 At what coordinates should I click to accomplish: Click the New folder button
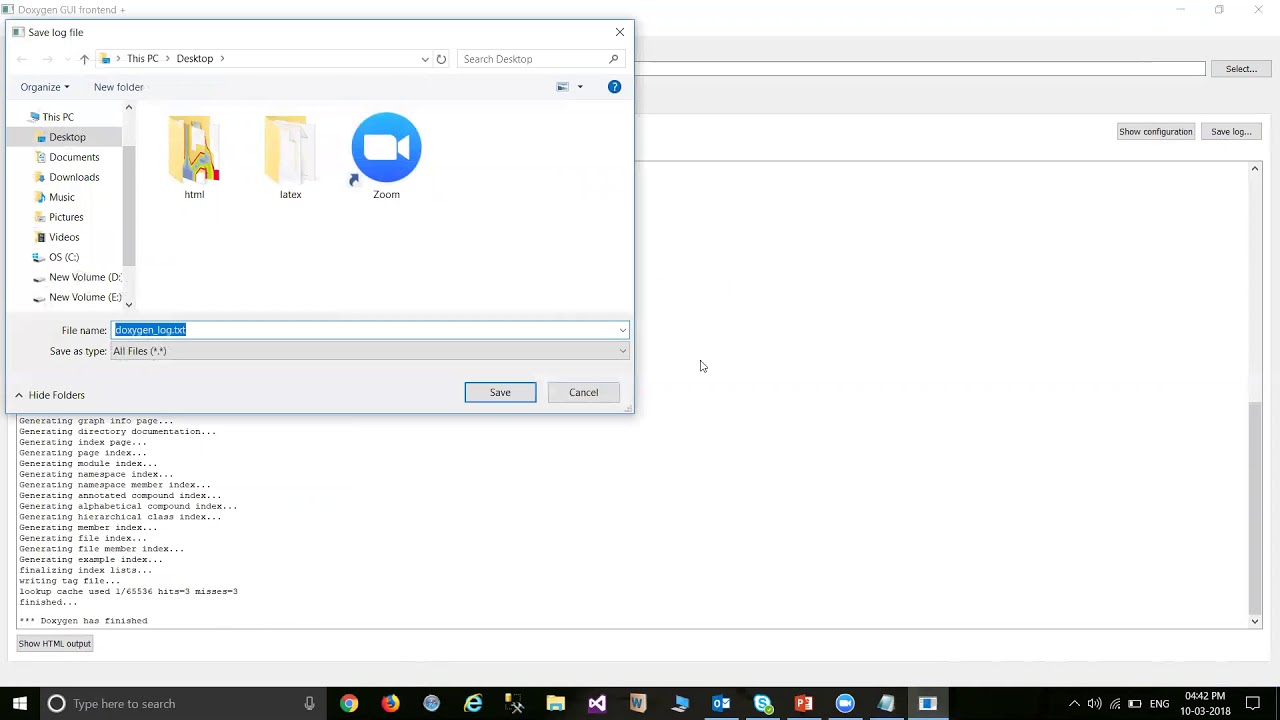119,87
